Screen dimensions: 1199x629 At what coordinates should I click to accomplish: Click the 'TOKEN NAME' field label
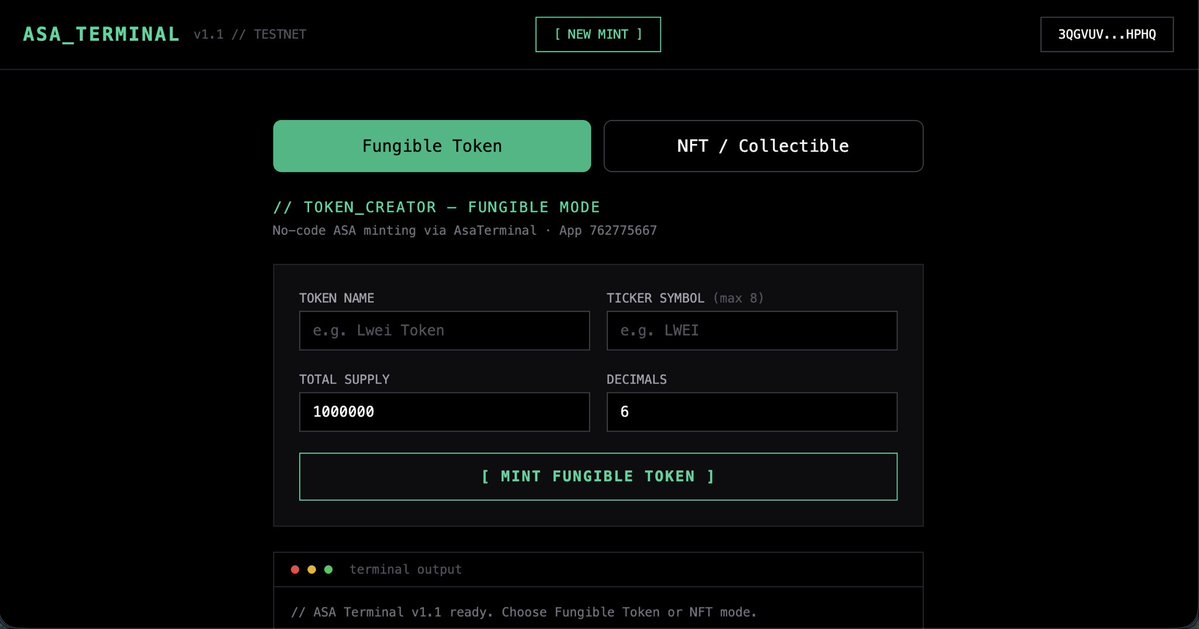point(336,298)
